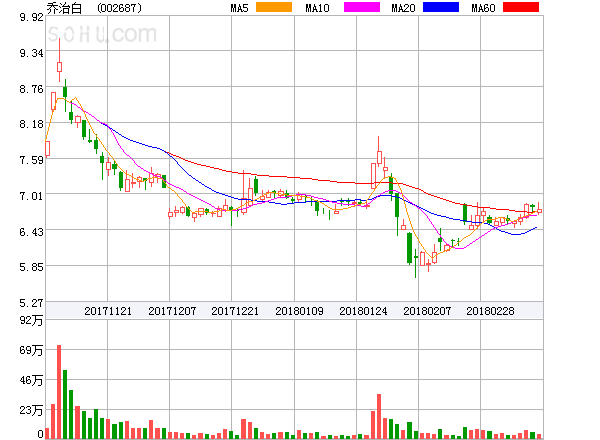Screen dimensions: 600x440
Task: Click the orange MA5 legend swatch
Action: tap(274, 7)
